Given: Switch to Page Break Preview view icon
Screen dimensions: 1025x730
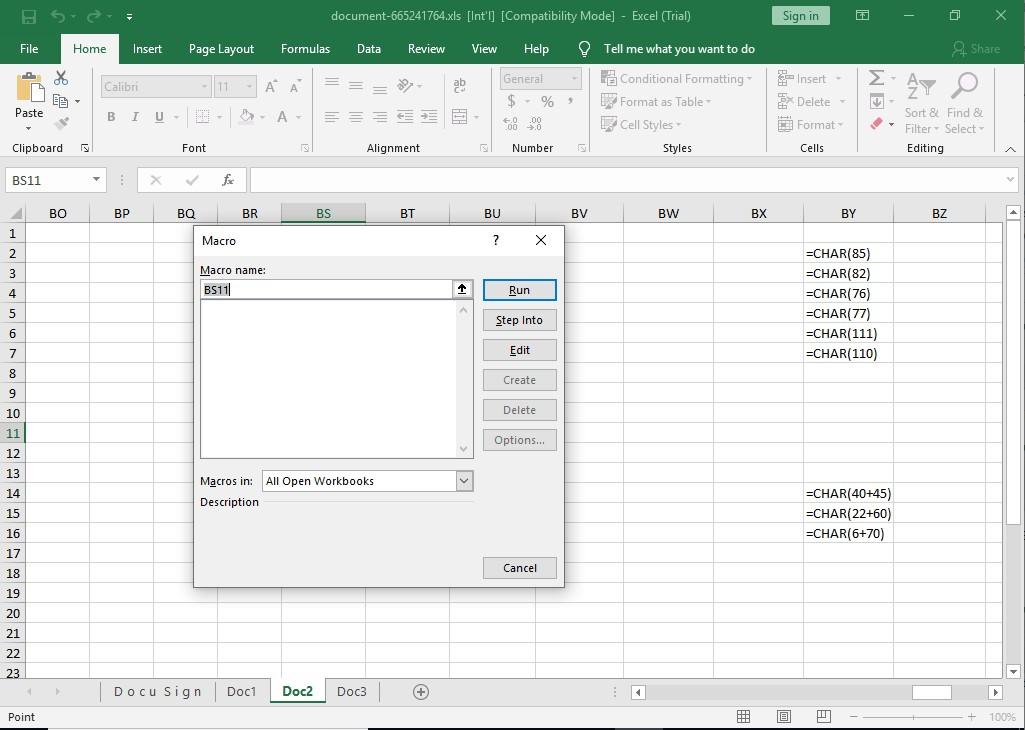Looking at the screenshot, I should click(x=824, y=717).
